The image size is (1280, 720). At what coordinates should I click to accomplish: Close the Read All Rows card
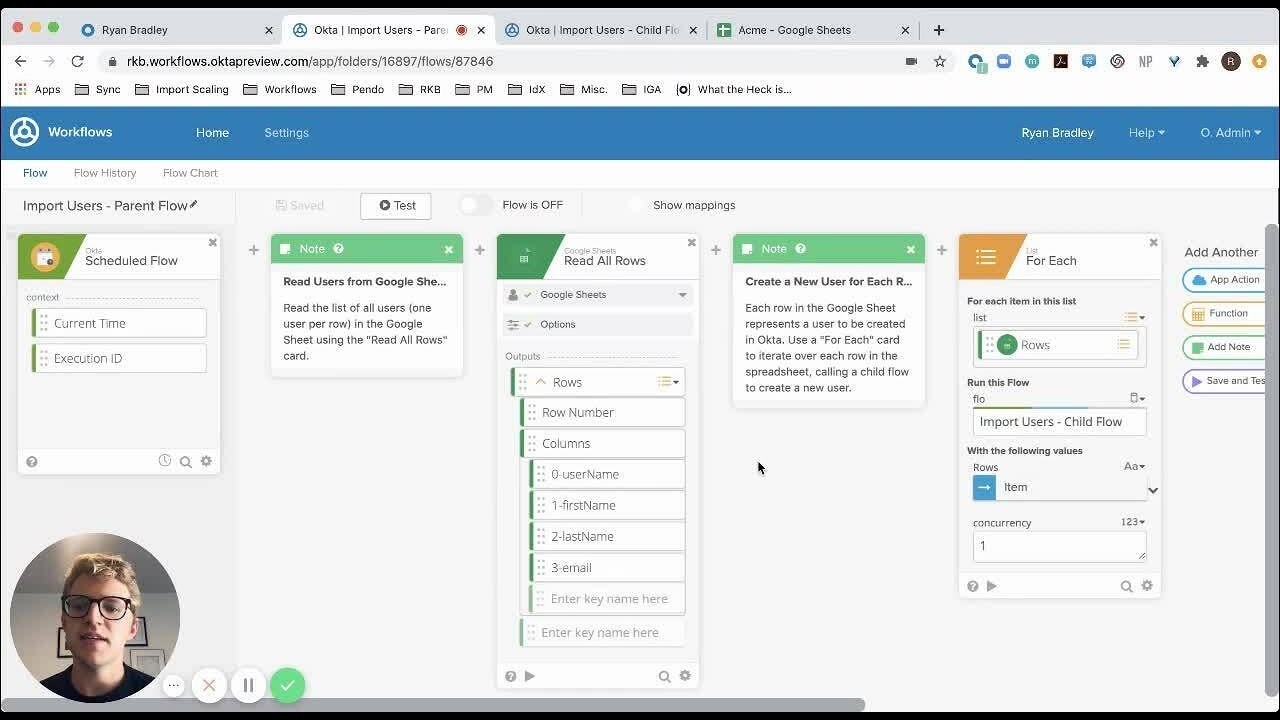691,242
